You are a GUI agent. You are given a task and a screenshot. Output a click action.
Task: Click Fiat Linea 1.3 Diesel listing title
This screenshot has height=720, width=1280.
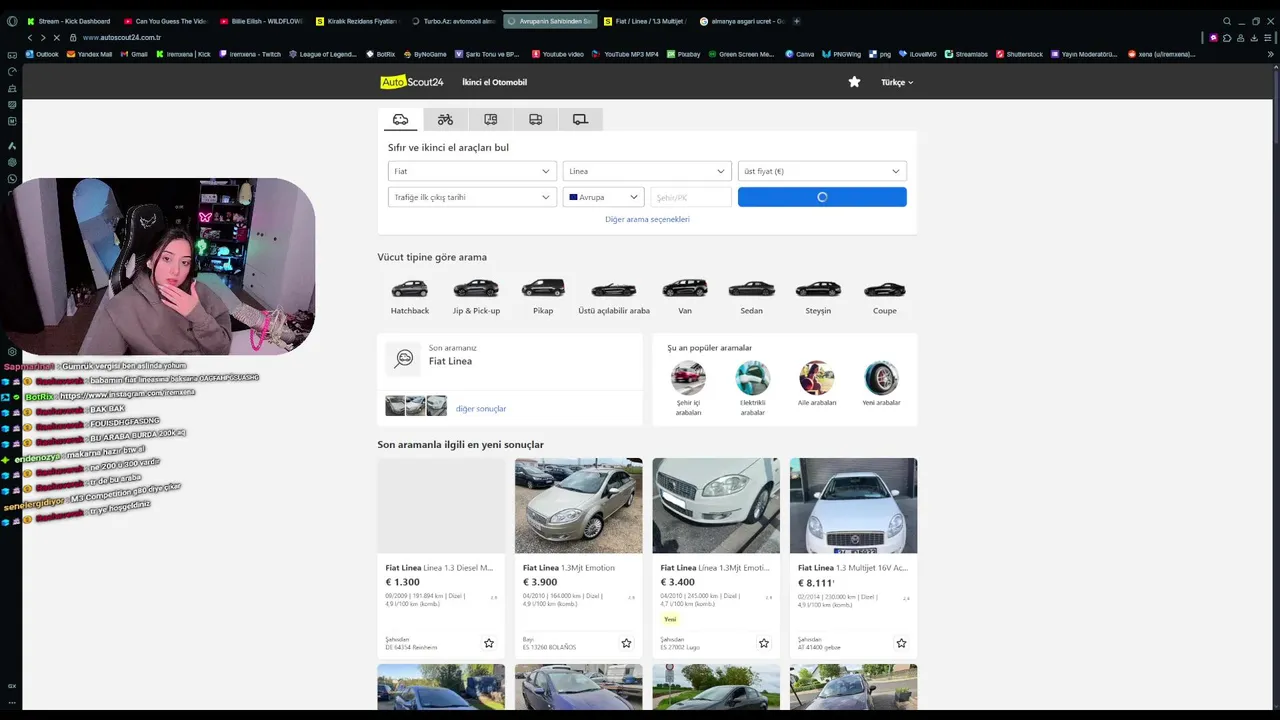(x=439, y=567)
